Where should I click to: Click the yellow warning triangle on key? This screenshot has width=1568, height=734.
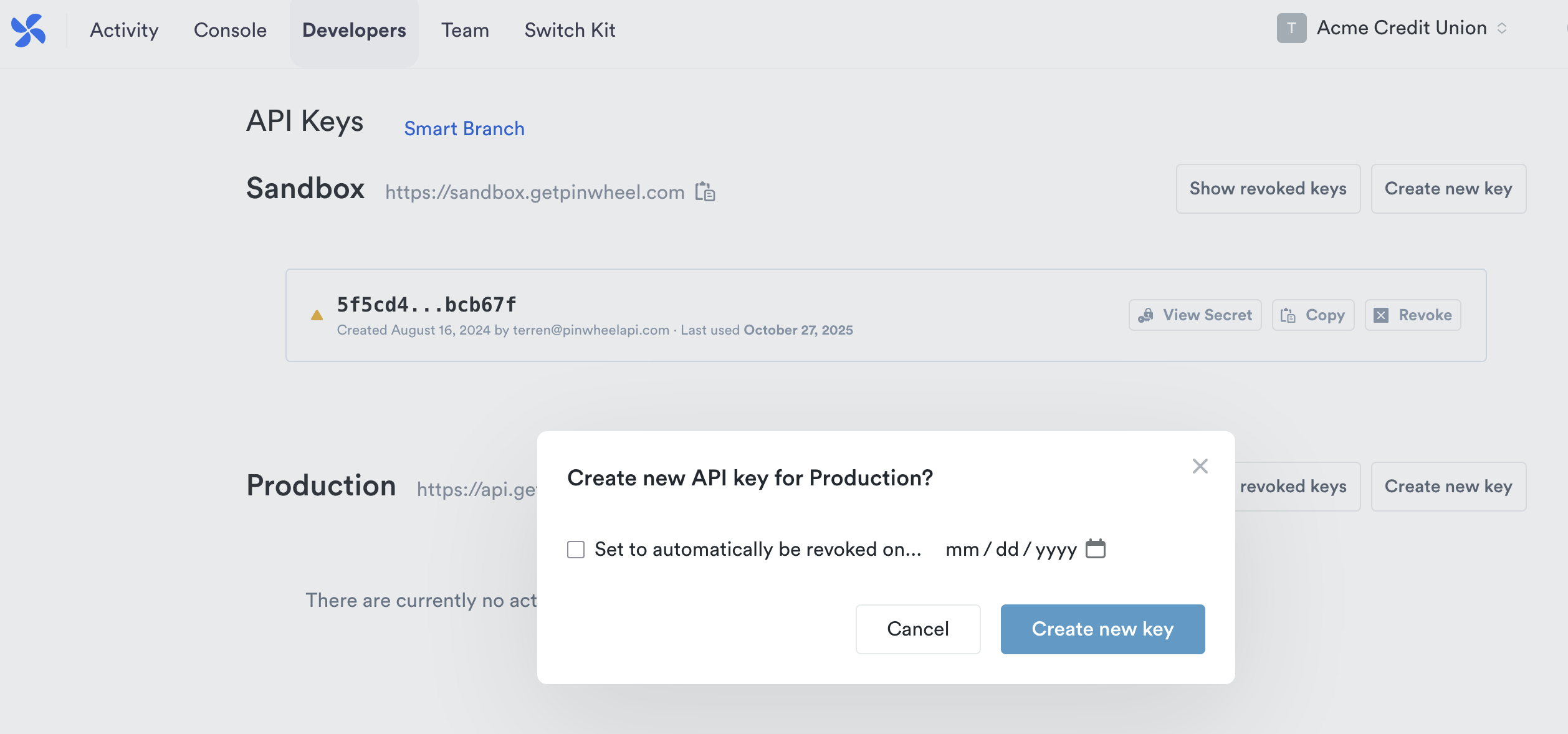click(x=317, y=315)
